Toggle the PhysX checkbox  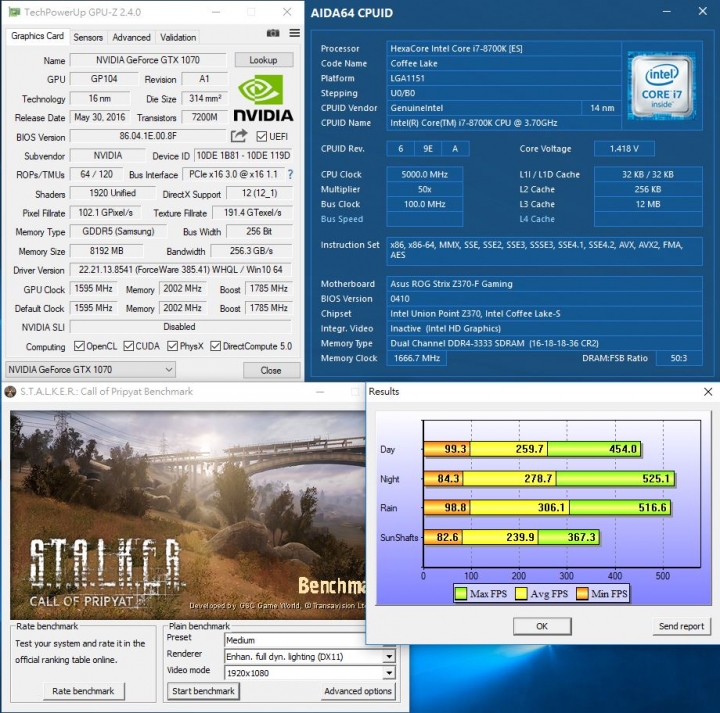tap(173, 346)
